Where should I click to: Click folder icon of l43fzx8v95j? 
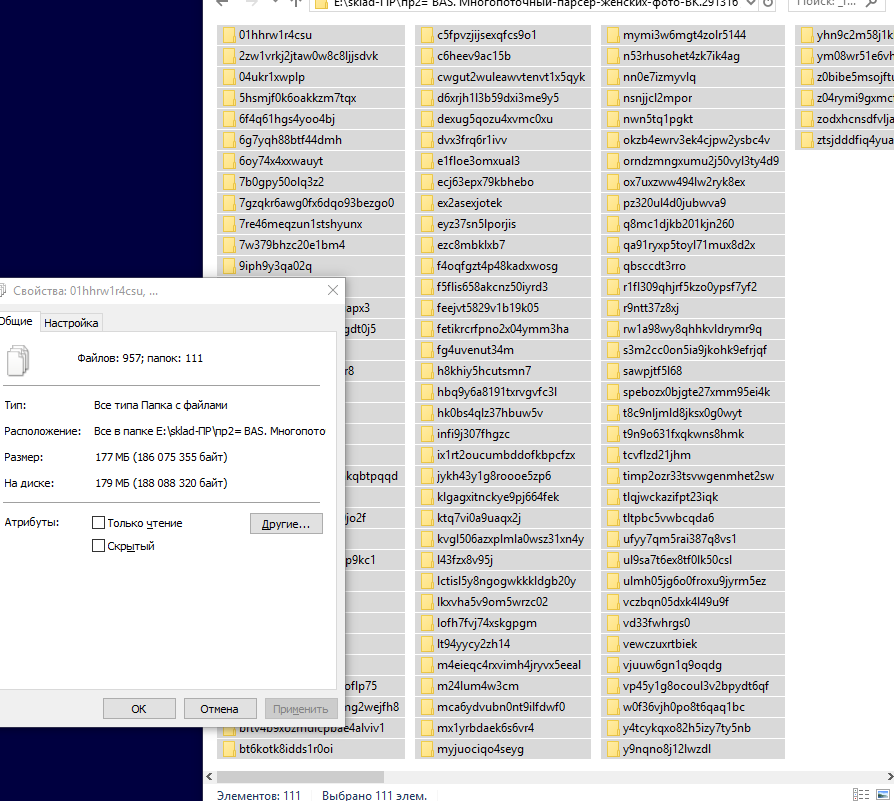coord(427,560)
